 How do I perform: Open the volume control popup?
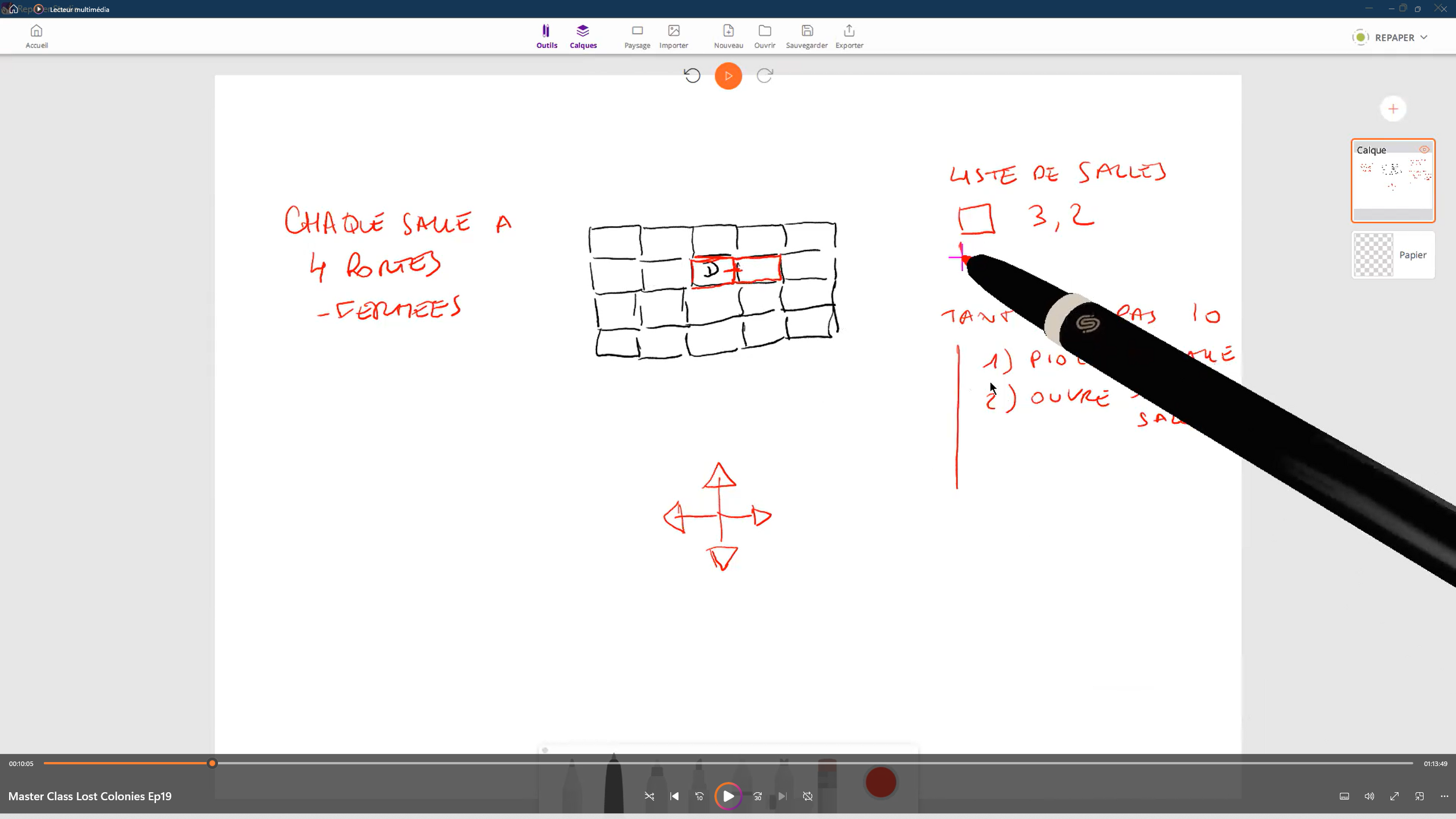click(x=1369, y=796)
